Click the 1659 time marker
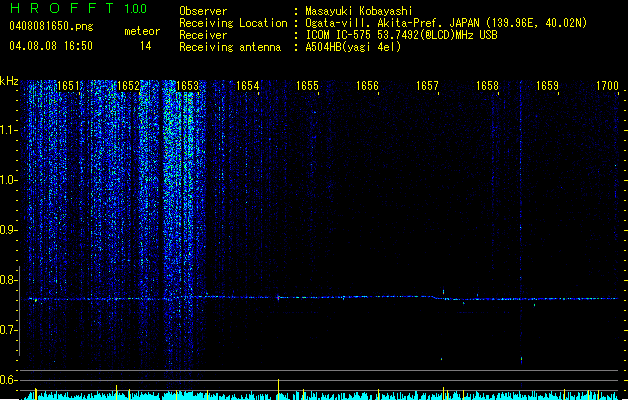This screenshot has width=629, height=400. pyautogui.click(x=547, y=86)
